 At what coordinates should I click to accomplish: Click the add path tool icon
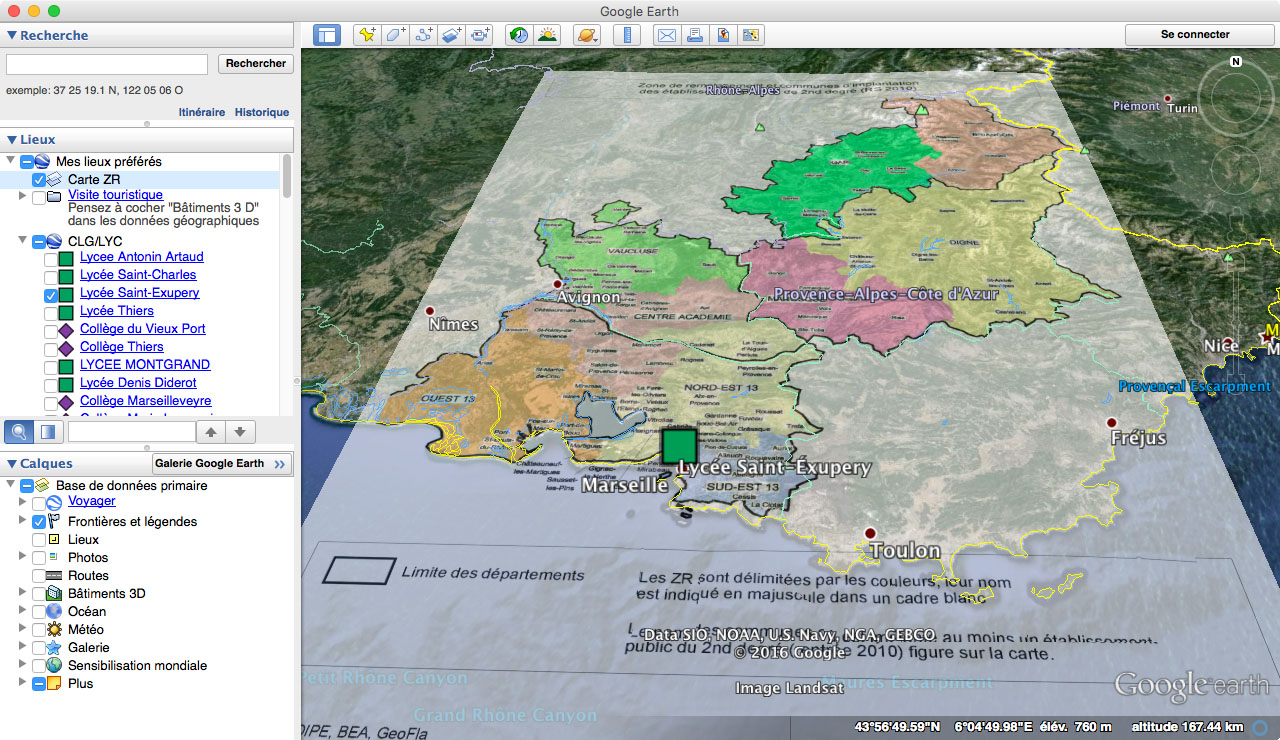point(423,35)
